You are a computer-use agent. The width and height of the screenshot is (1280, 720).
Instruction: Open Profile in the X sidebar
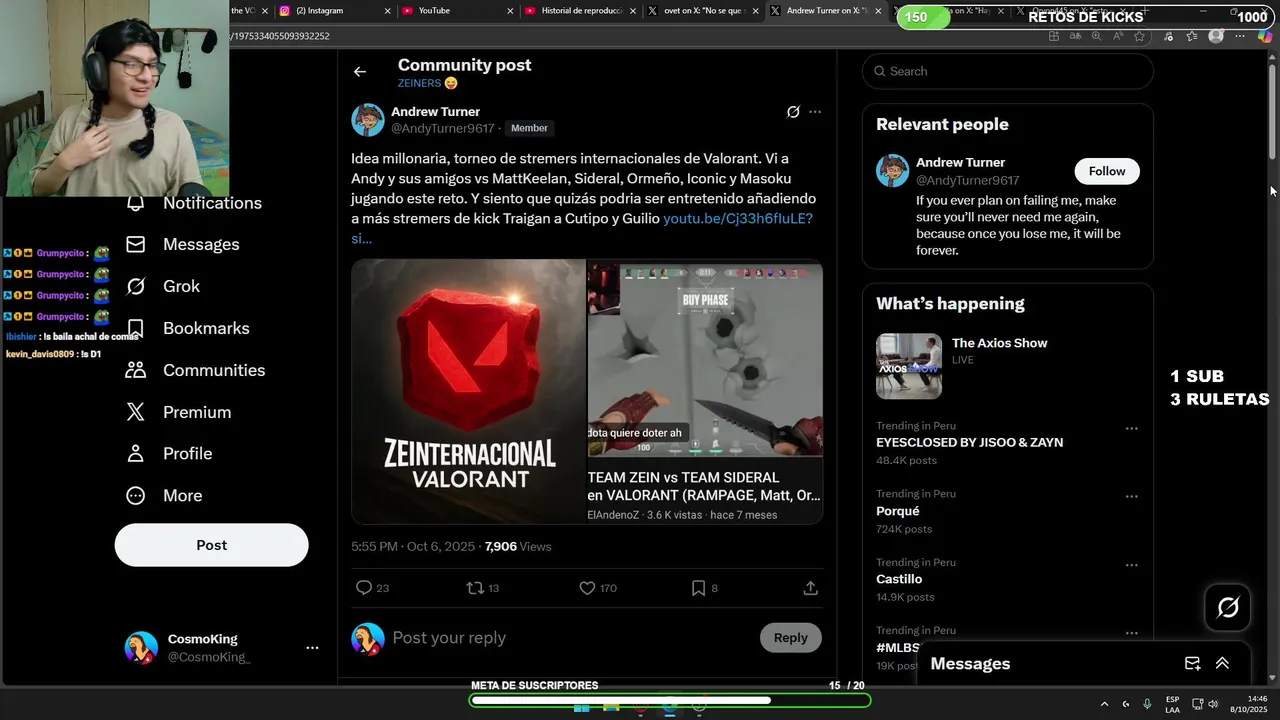click(170, 454)
